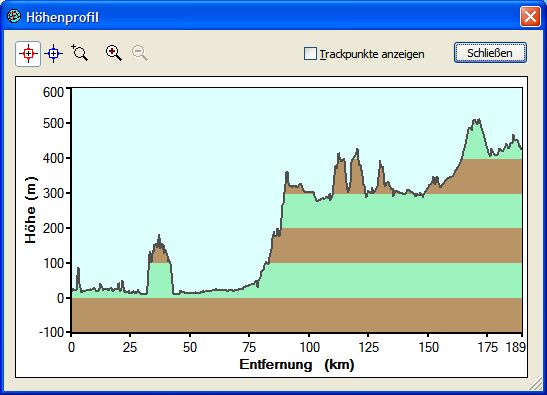
Task: Activate the zoom-to-selection magnifier tool
Action: (x=80, y=53)
